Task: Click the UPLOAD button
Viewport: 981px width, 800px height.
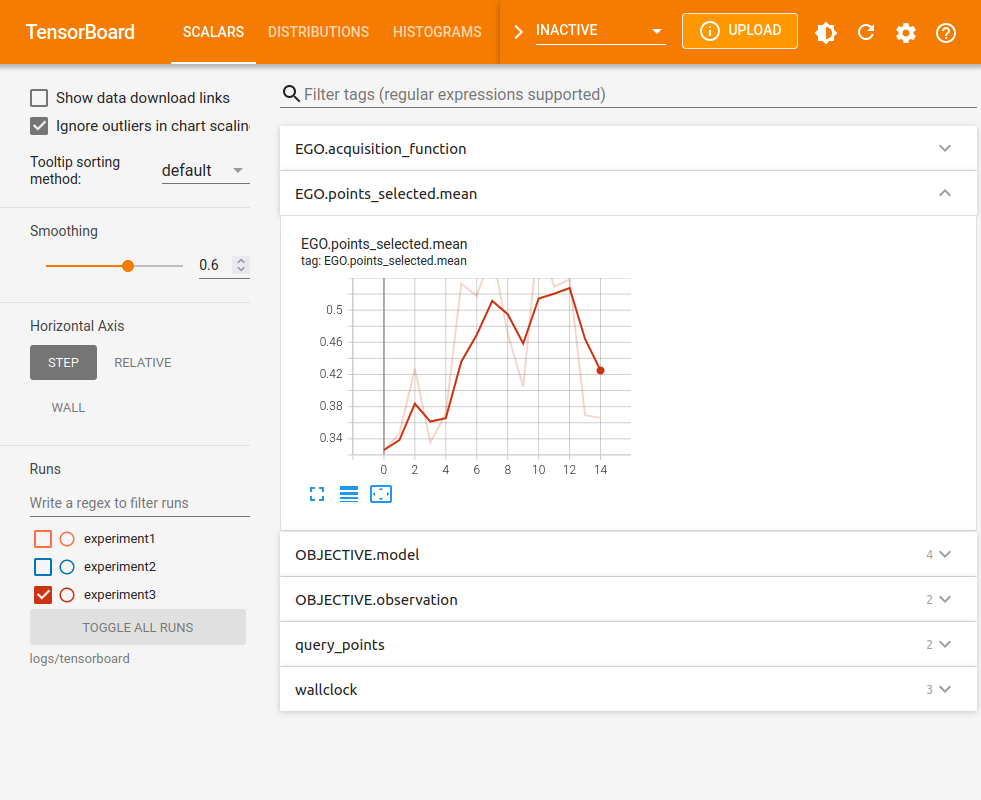Action: pyautogui.click(x=739, y=31)
